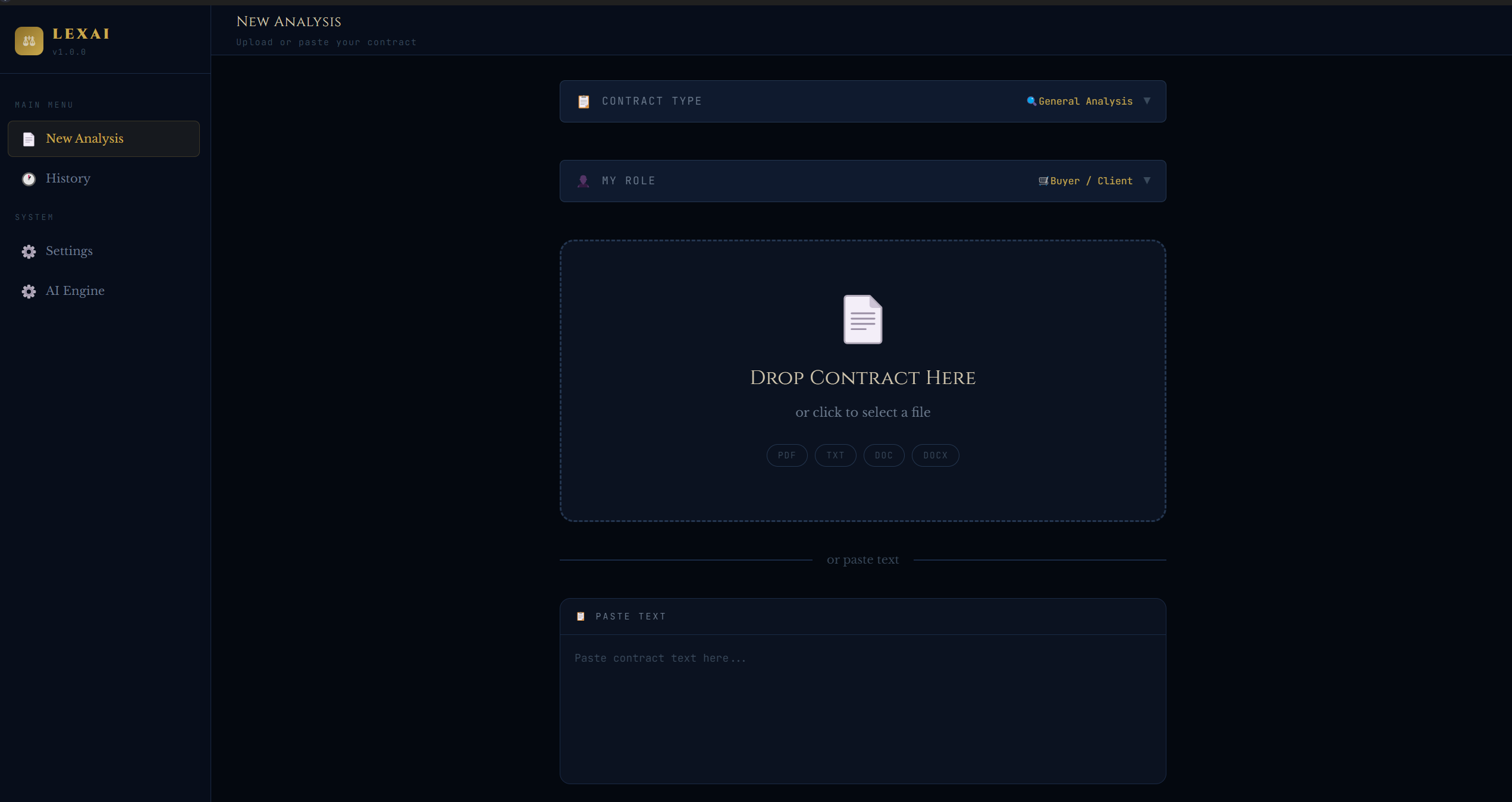
Task: Select the PDF format chip
Action: [786, 455]
